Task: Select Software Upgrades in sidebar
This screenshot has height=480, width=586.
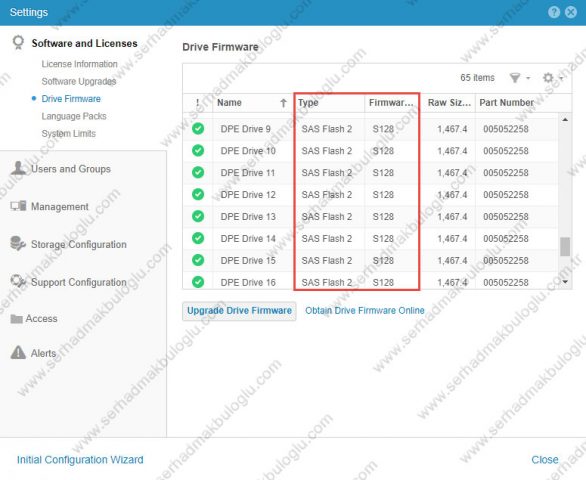Action: (78, 81)
